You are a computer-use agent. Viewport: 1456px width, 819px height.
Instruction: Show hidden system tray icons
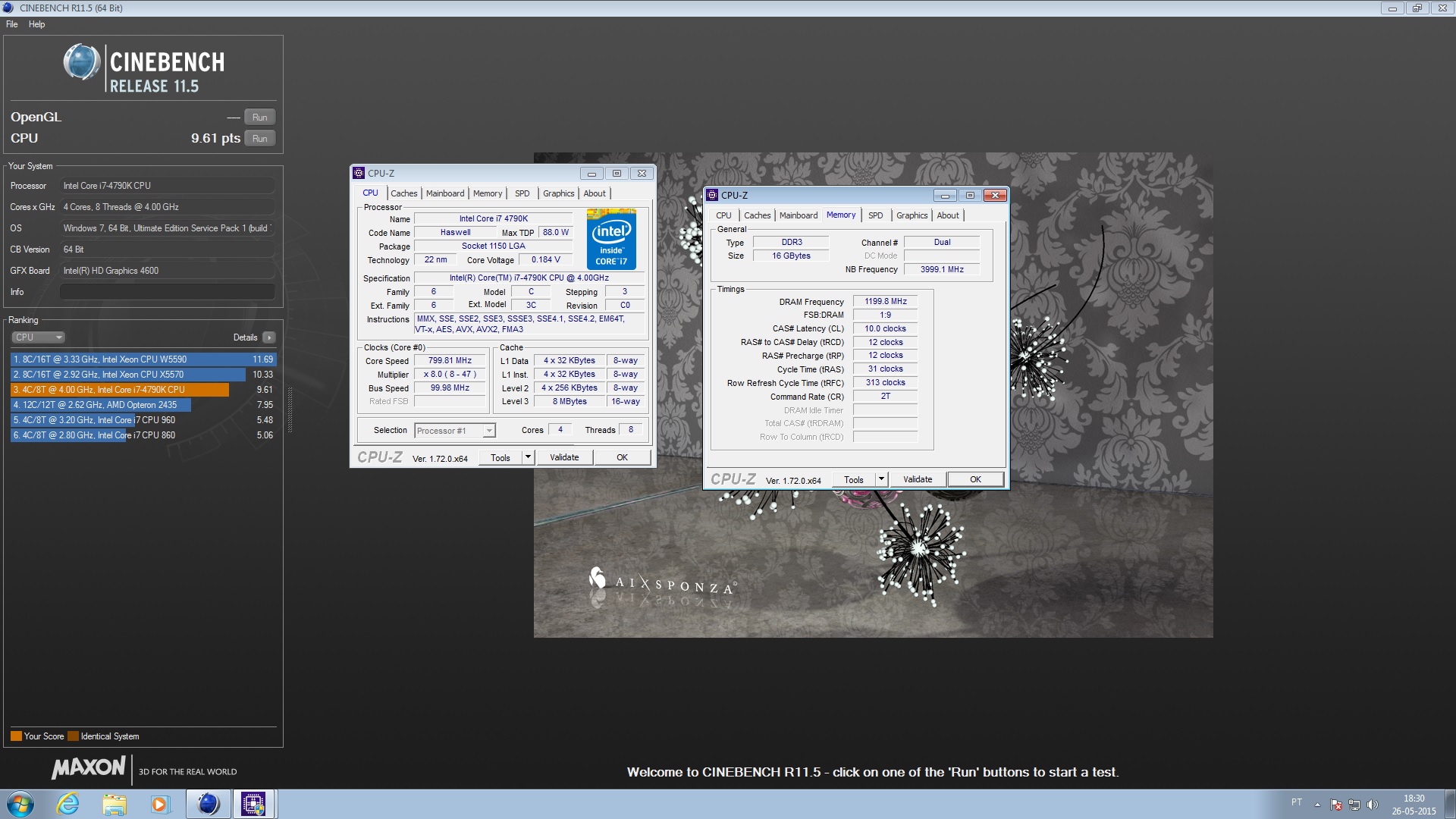(x=1318, y=805)
